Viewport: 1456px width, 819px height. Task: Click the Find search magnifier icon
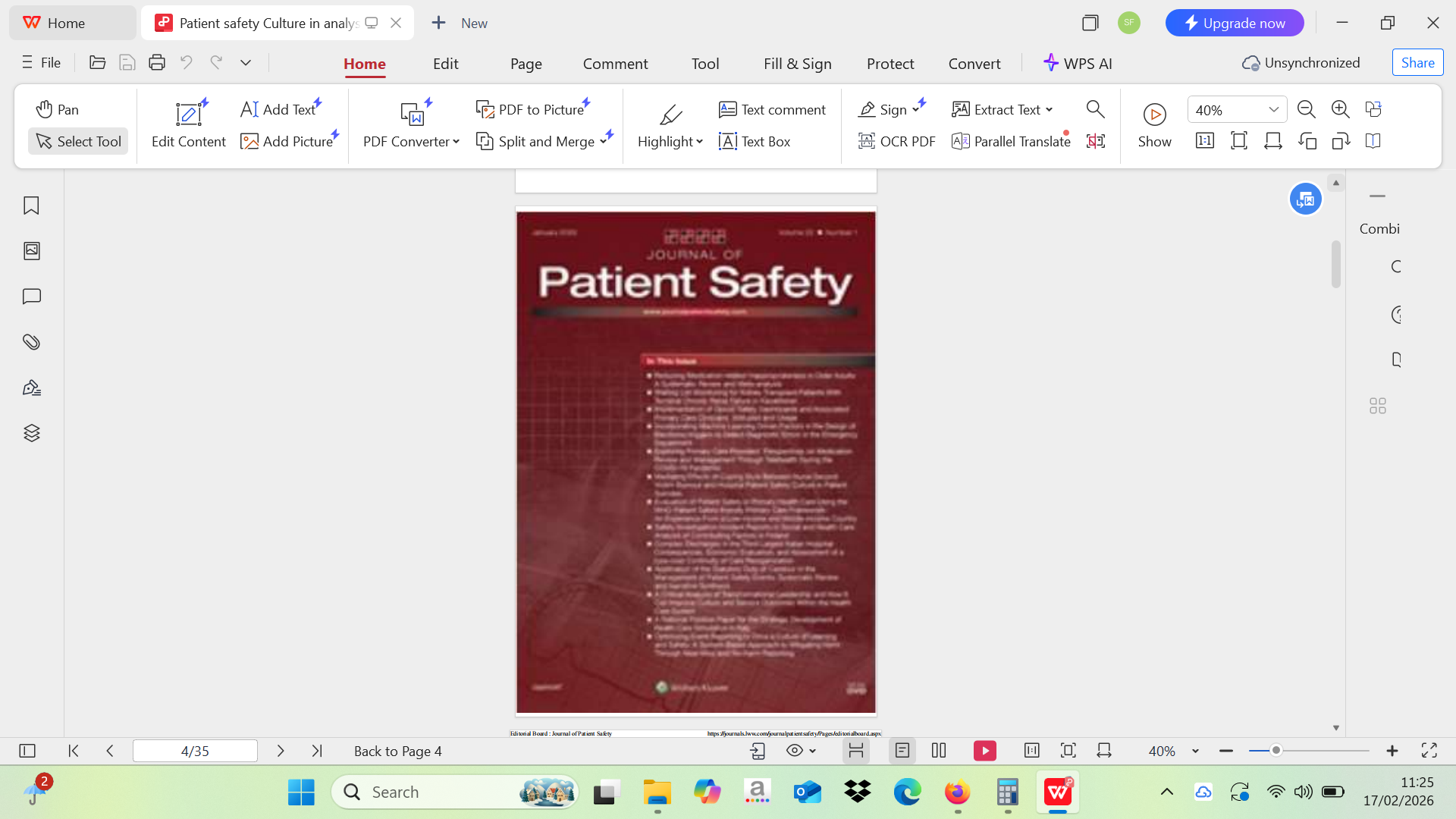click(x=1095, y=109)
